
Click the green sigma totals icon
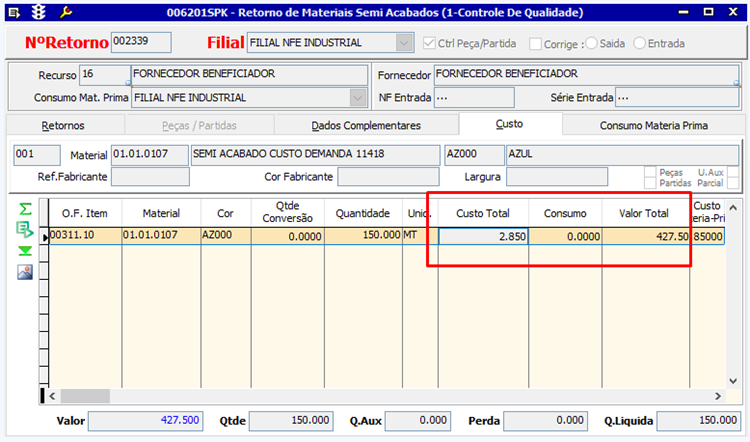tap(25, 209)
